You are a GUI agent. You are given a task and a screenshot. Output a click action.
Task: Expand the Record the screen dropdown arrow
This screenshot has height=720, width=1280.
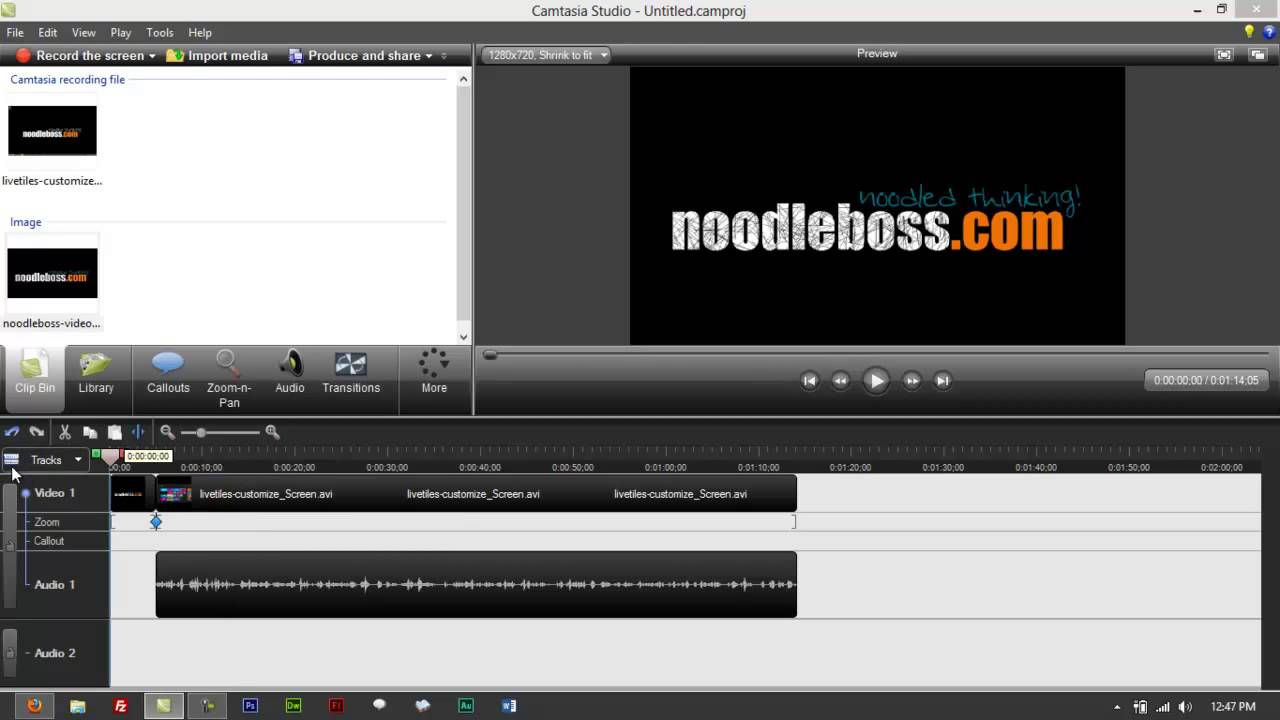click(x=152, y=56)
